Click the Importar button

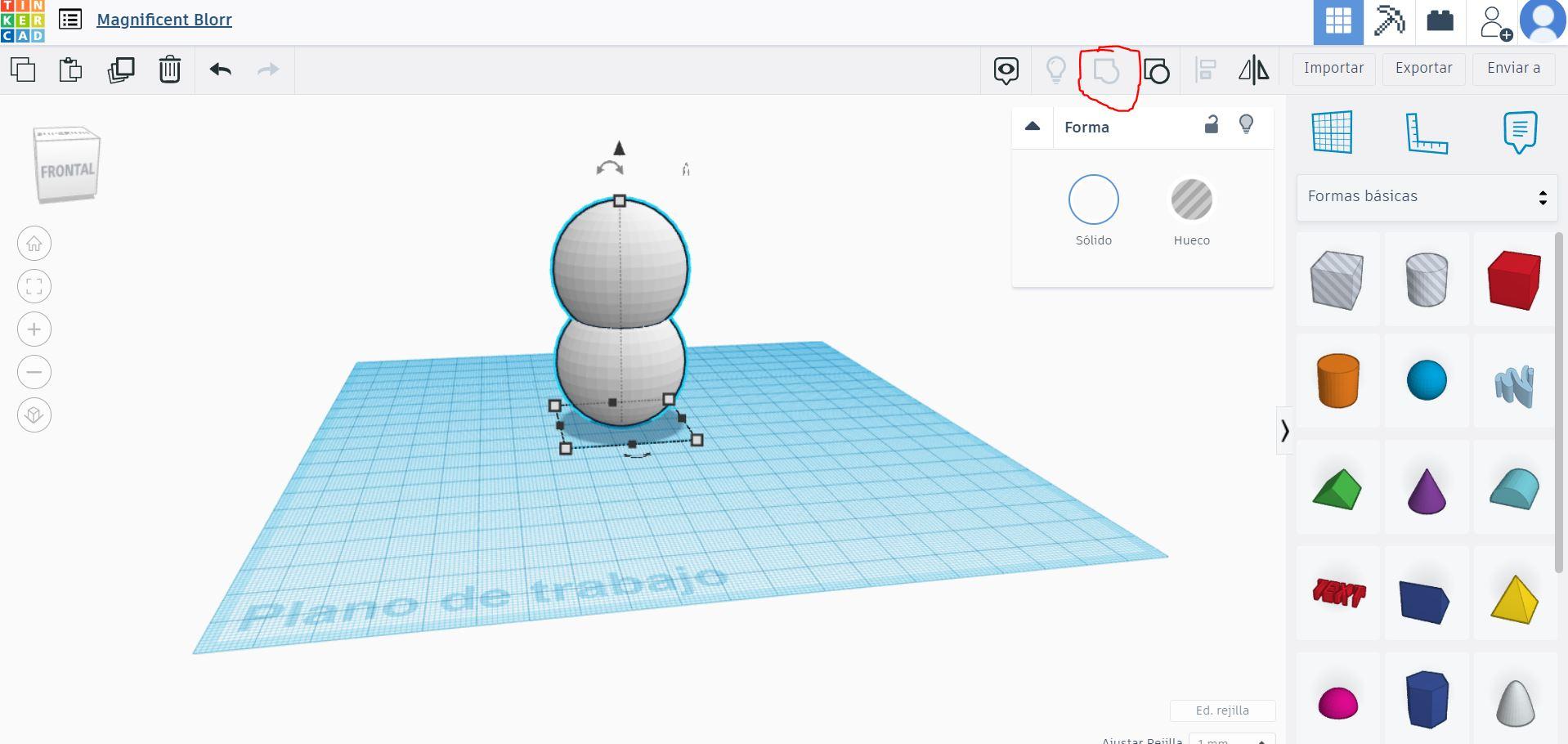[x=1334, y=69]
